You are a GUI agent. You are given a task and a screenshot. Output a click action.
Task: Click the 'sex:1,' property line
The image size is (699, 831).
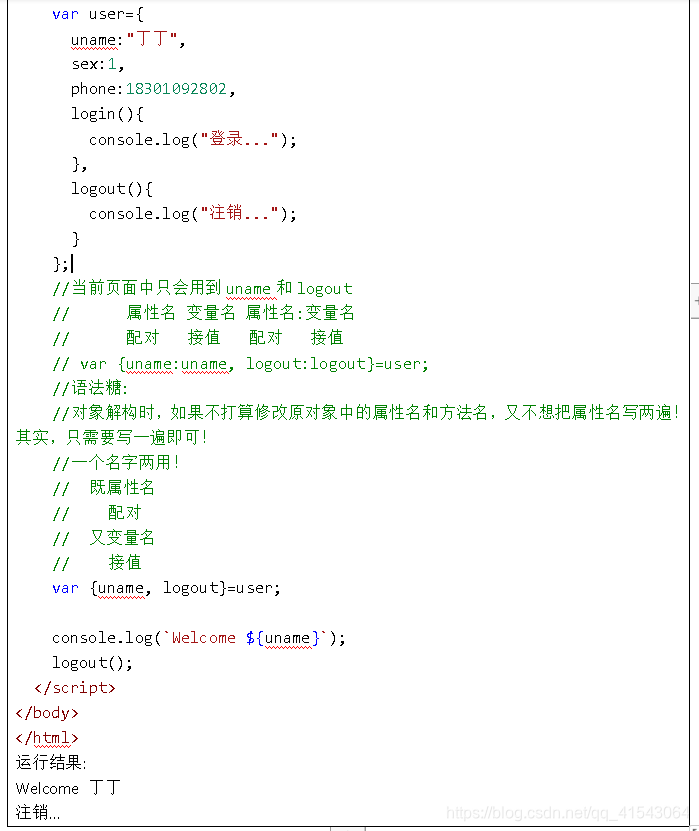coord(98,64)
